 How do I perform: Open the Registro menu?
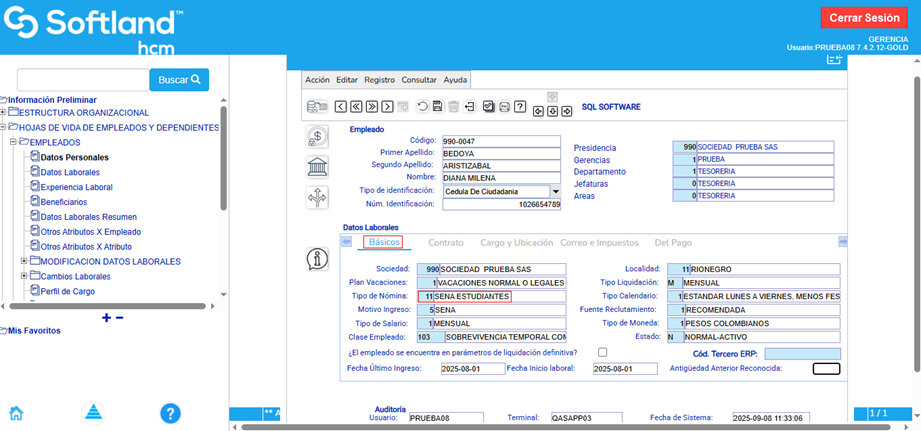coord(379,80)
